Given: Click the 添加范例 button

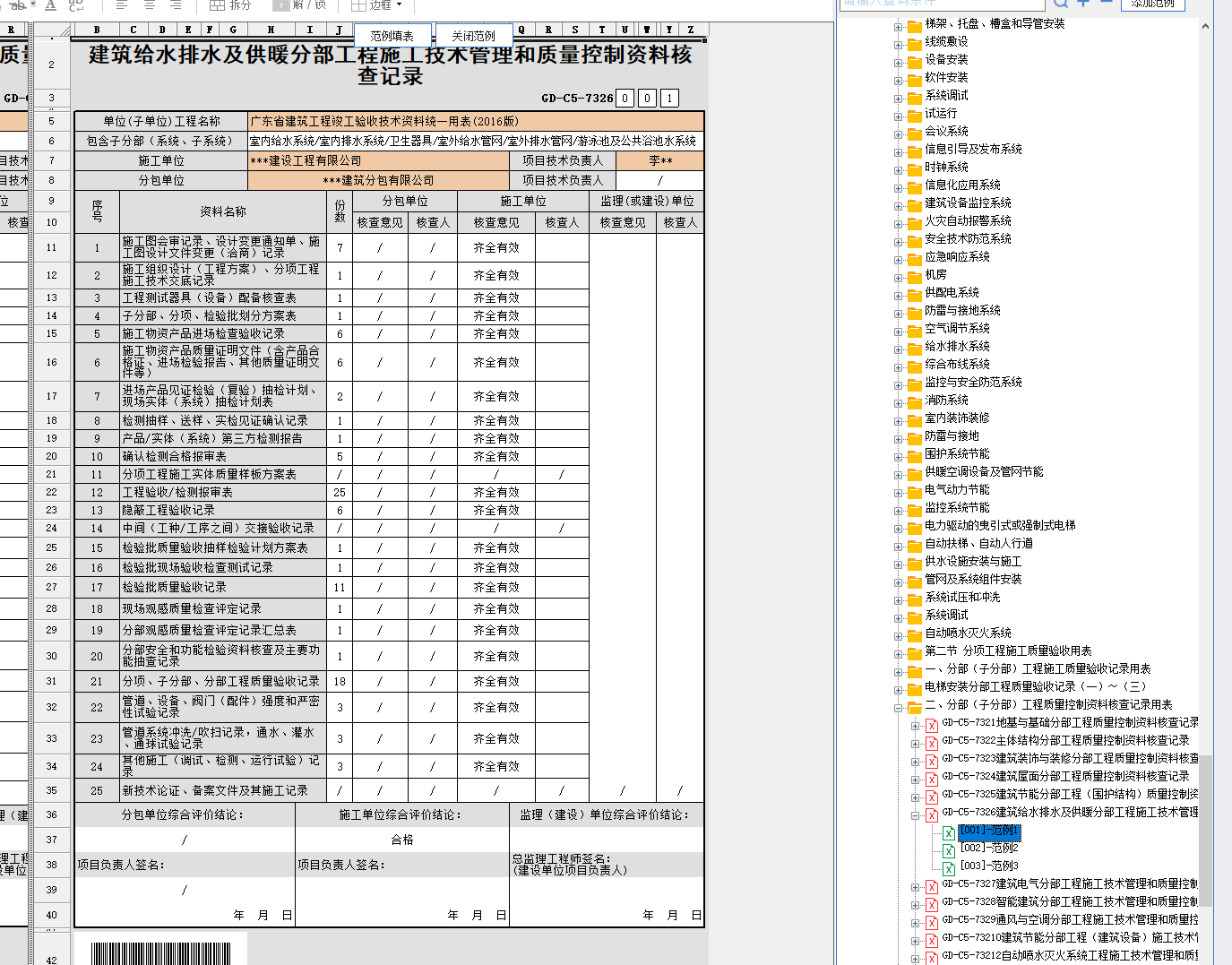Looking at the screenshot, I should click(x=1152, y=4).
